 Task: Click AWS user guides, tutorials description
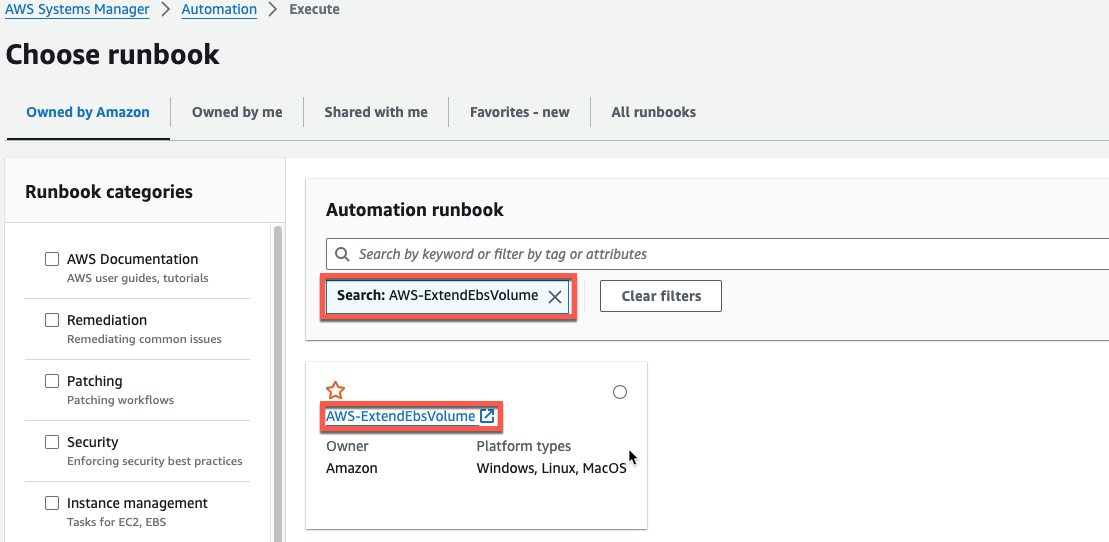coord(137,278)
